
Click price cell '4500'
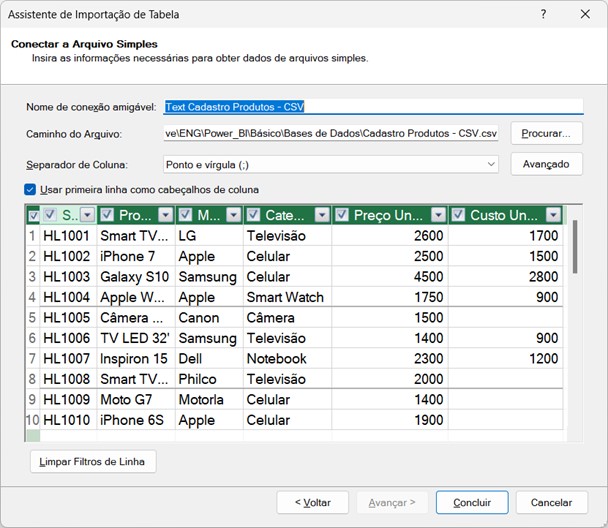tap(390, 277)
